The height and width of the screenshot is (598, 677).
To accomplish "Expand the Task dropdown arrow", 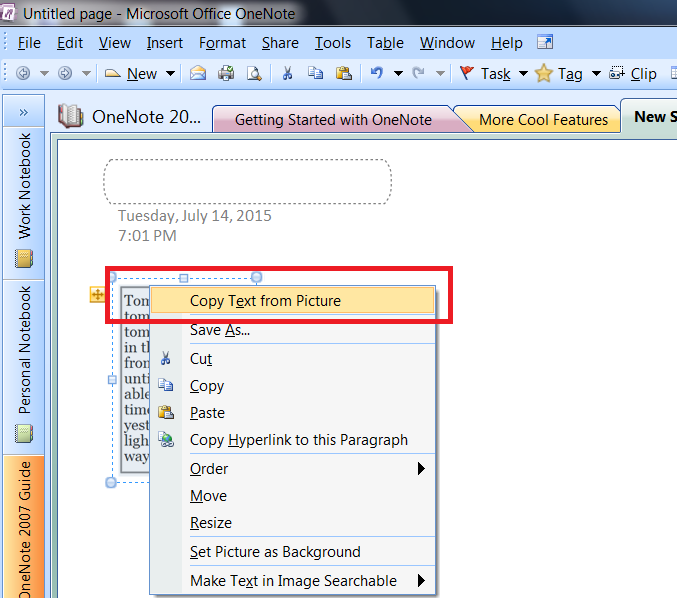I will click(x=523, y=73).
